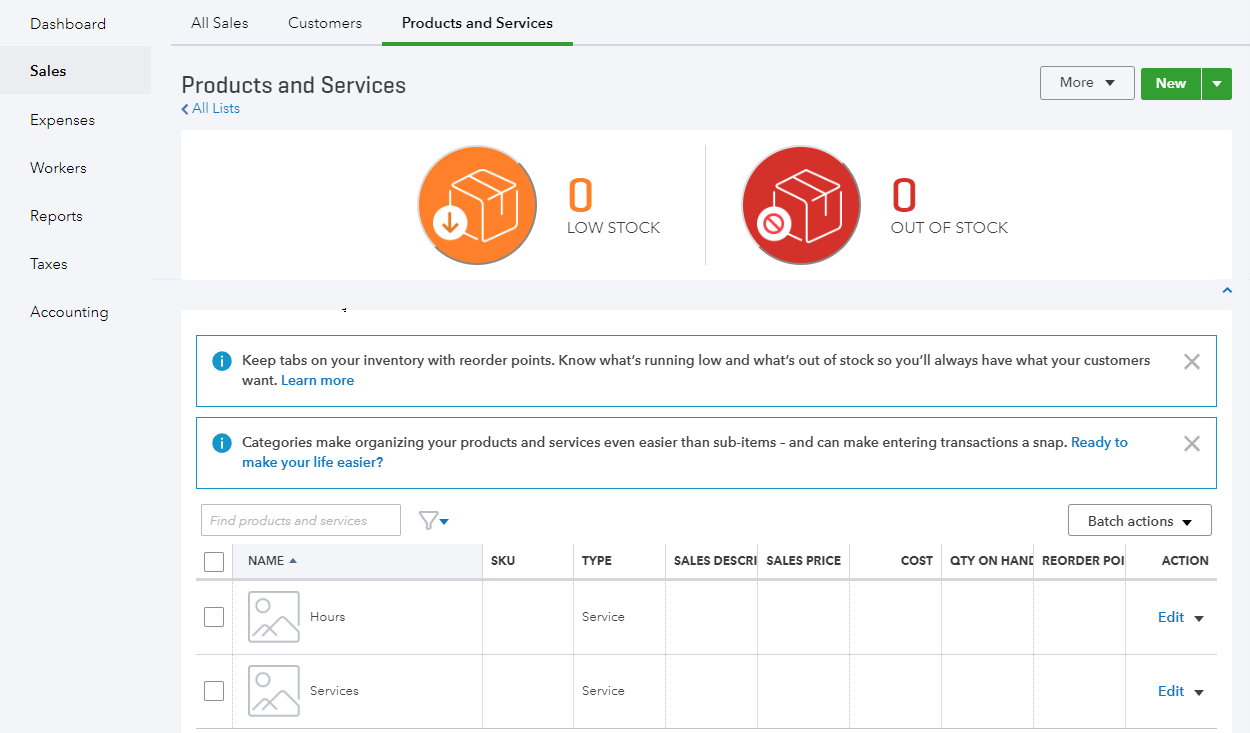Open the filter icon beside the search box
The width and height of the screenshot is (1250, 733).
[x=432, y=520]
